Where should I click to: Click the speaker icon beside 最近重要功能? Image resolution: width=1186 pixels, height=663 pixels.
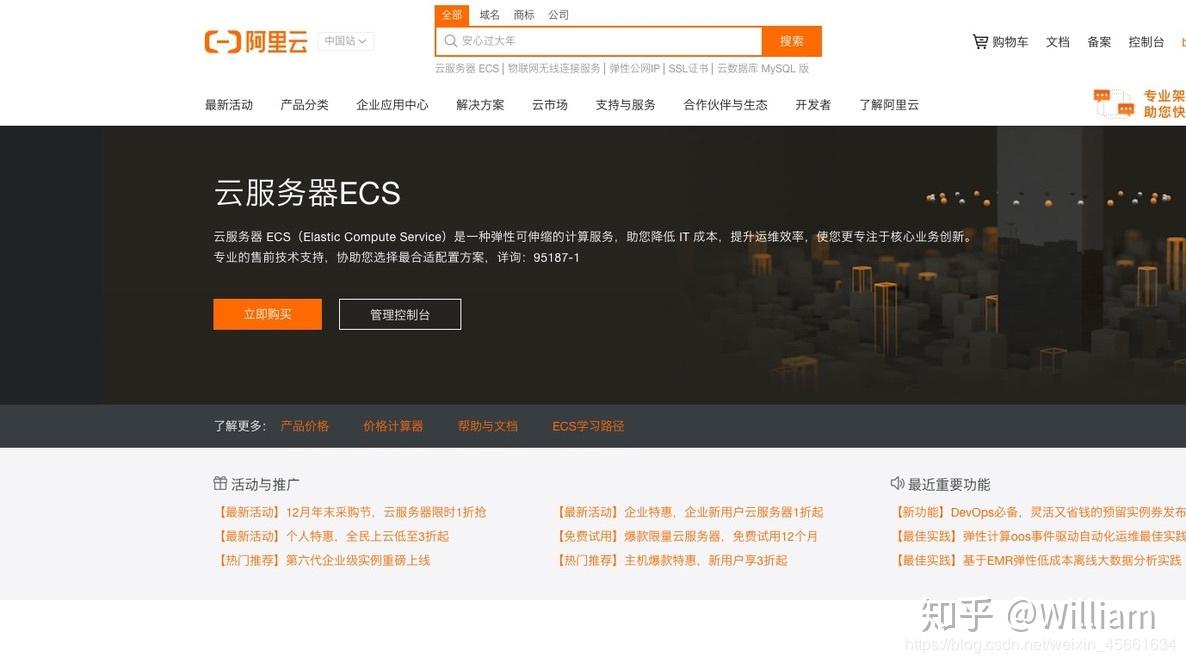tap(897, 483)
